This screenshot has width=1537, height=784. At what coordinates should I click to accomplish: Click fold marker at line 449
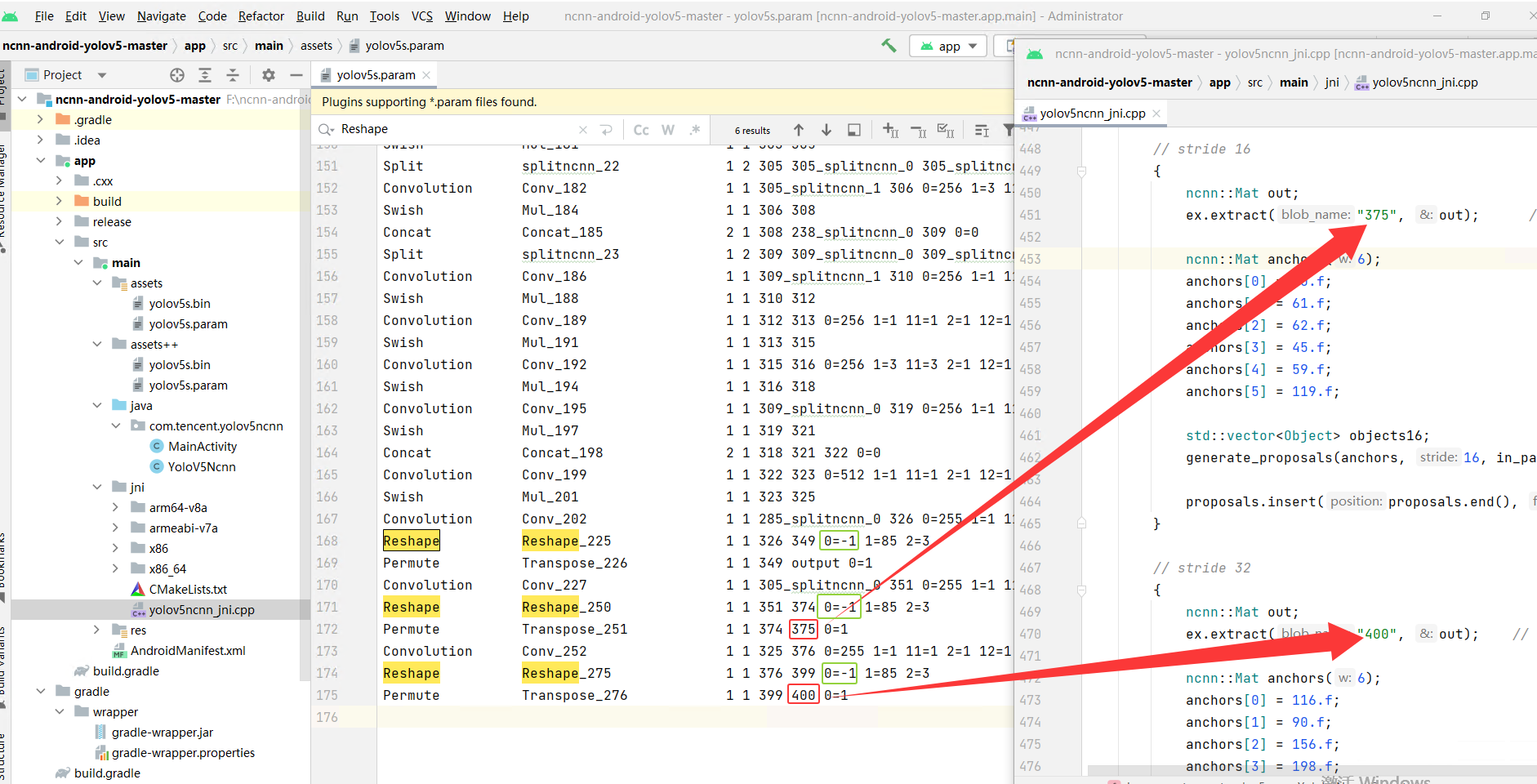pyautogui.click(x=1081, y=171)
